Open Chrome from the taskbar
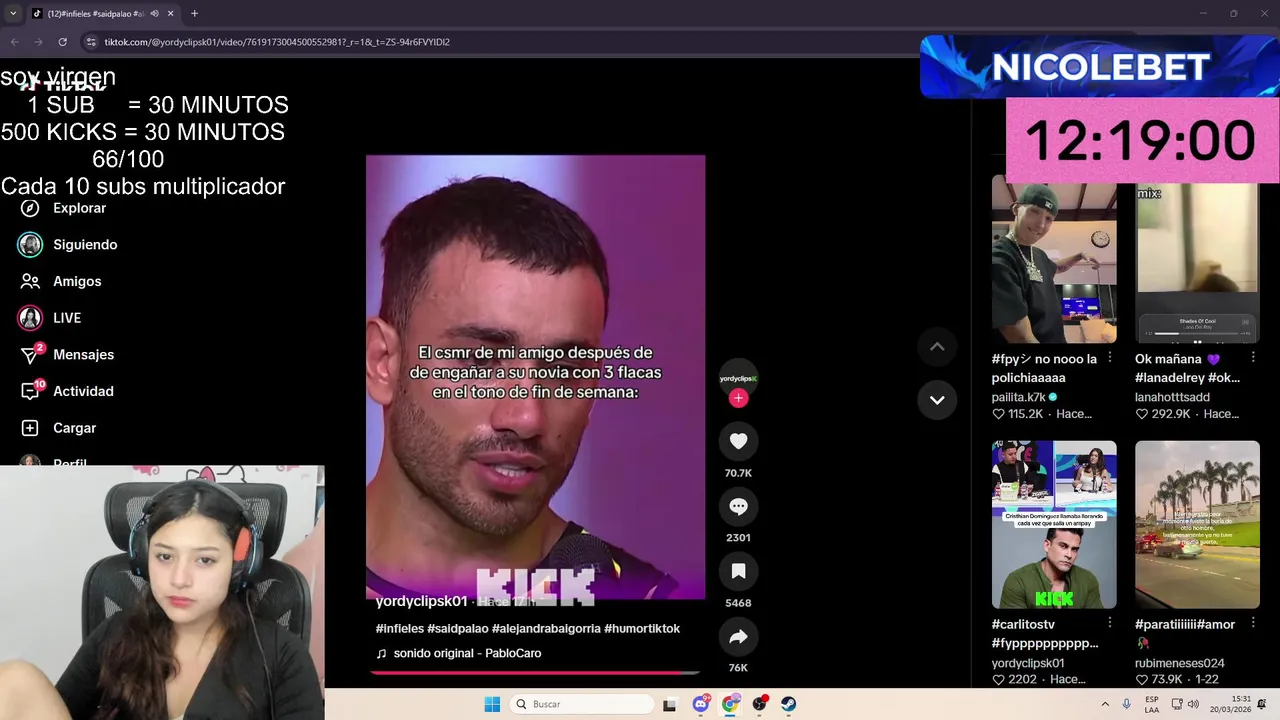This screenshot has height=720, width=1280. point(730,704)
